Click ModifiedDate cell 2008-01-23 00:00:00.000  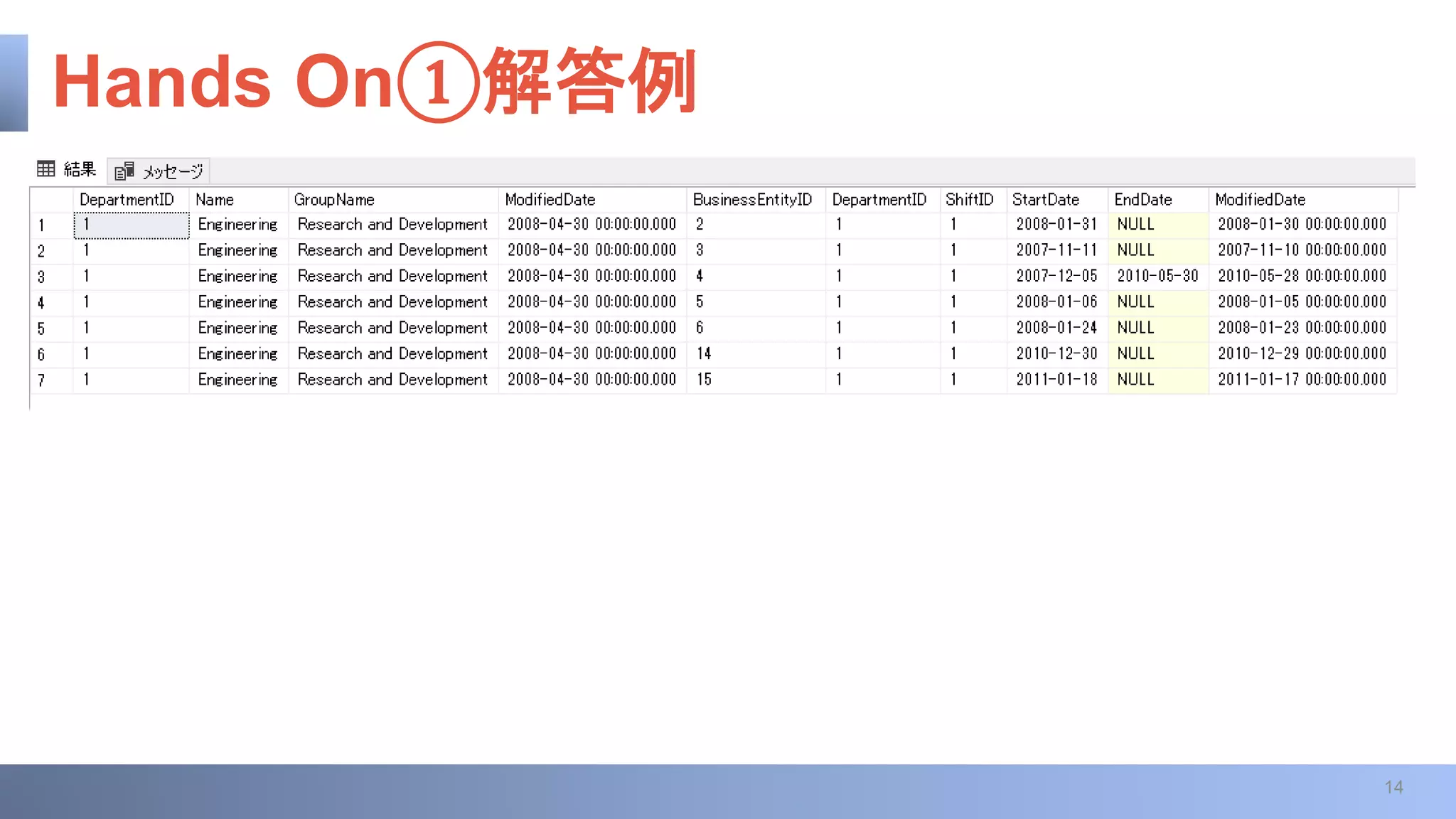pos(1302,328)
